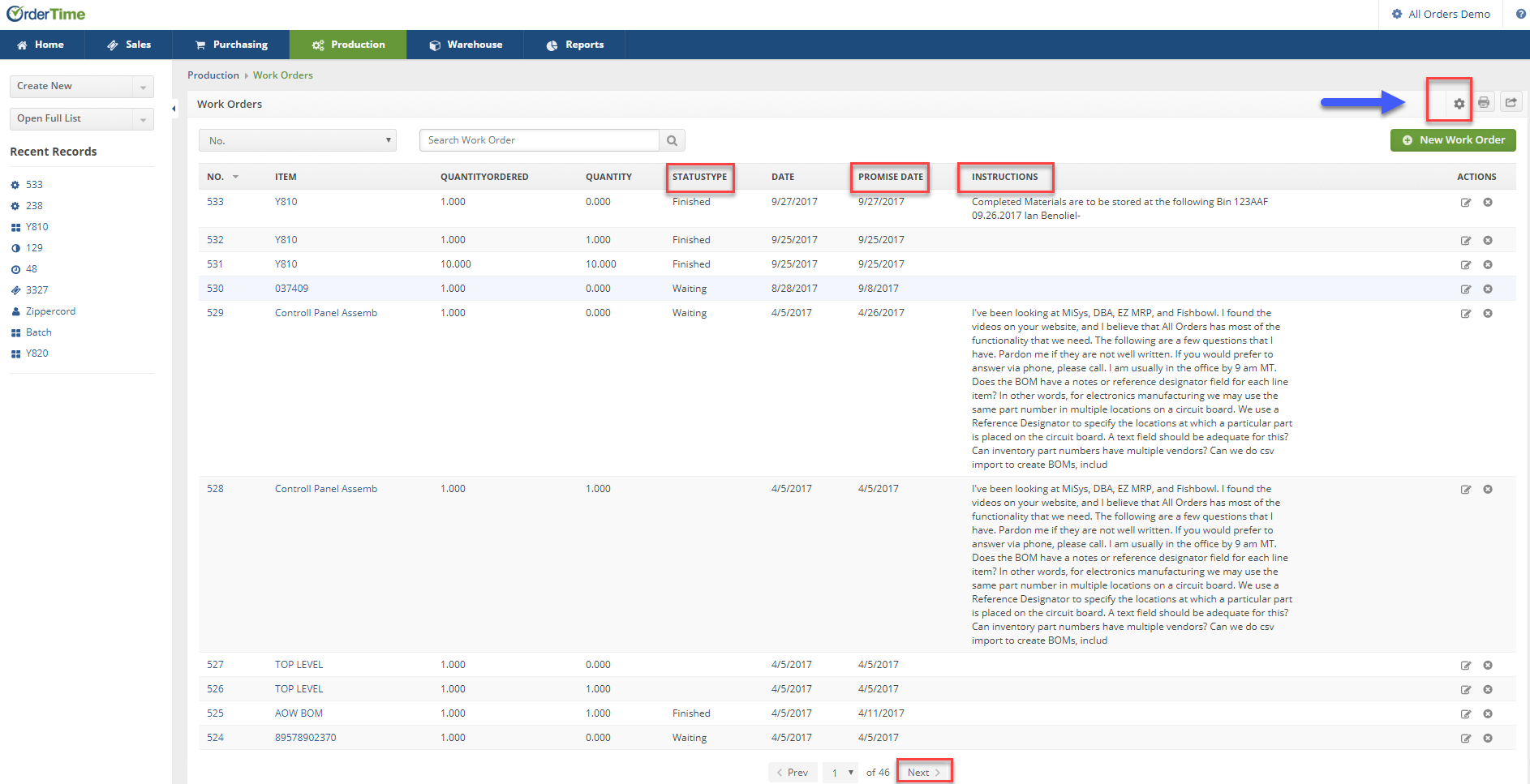Viewport: 1530px width, 784px height.
Task: Open recent record Y810
Action: (37, 227)
